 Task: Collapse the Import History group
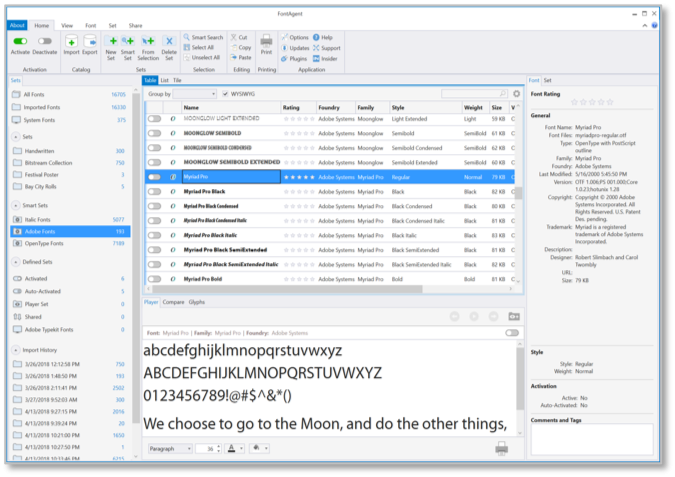tap(16, 350)
